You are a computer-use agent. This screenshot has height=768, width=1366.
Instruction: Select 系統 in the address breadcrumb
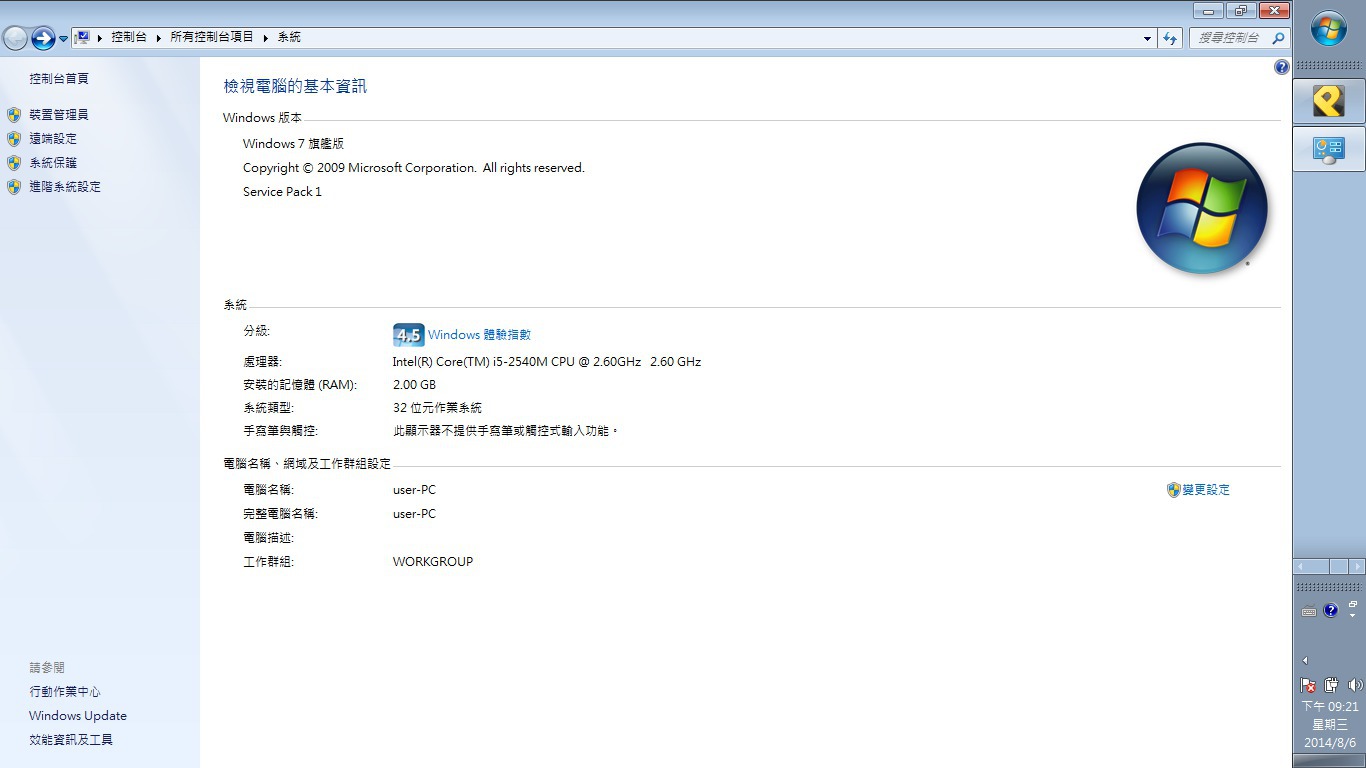(289, 37)
